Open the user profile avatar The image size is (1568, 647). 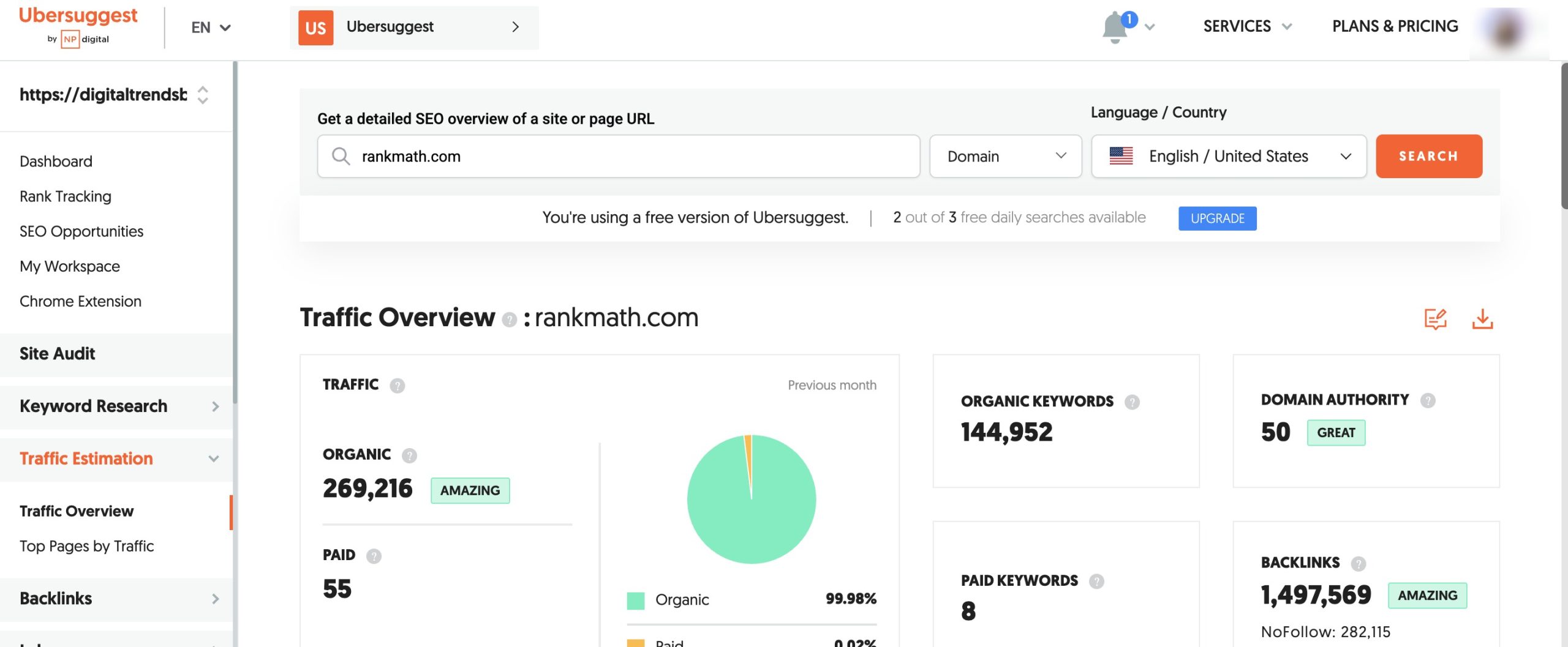click(1507, 29)
